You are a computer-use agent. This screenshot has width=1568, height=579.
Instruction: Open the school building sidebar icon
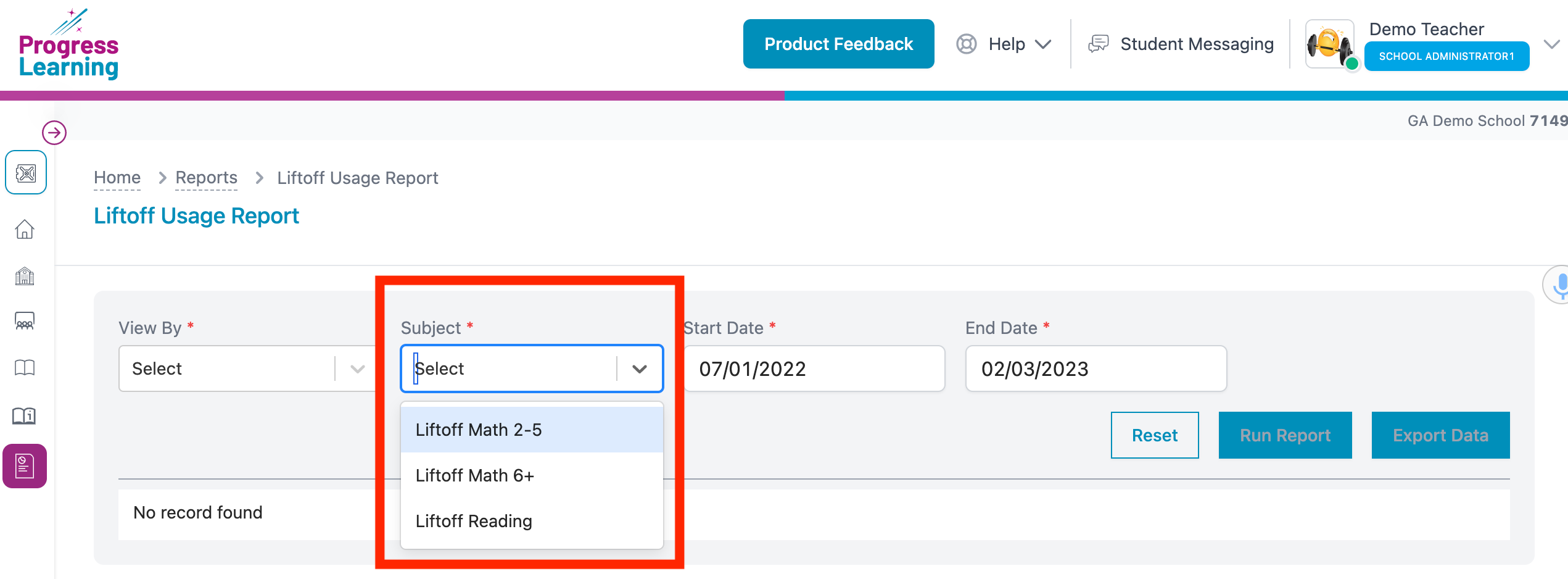pyautogui.click(x=25, y=276)
